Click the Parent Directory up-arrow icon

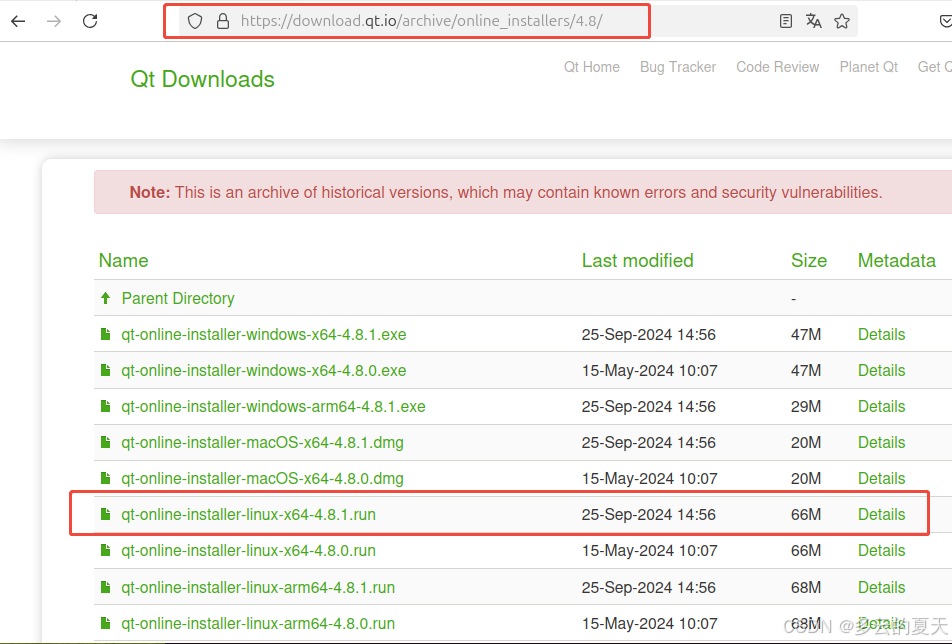click(x=106, y=298)
